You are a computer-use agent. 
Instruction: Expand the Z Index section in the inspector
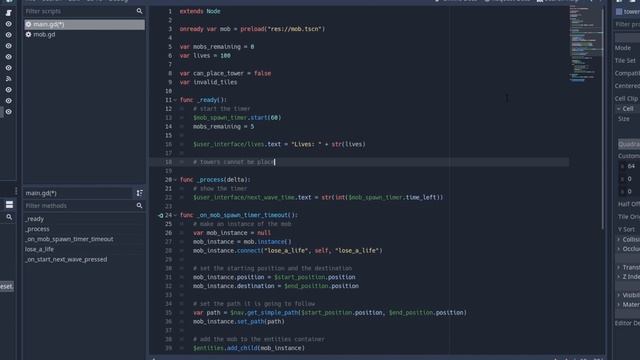619,277
